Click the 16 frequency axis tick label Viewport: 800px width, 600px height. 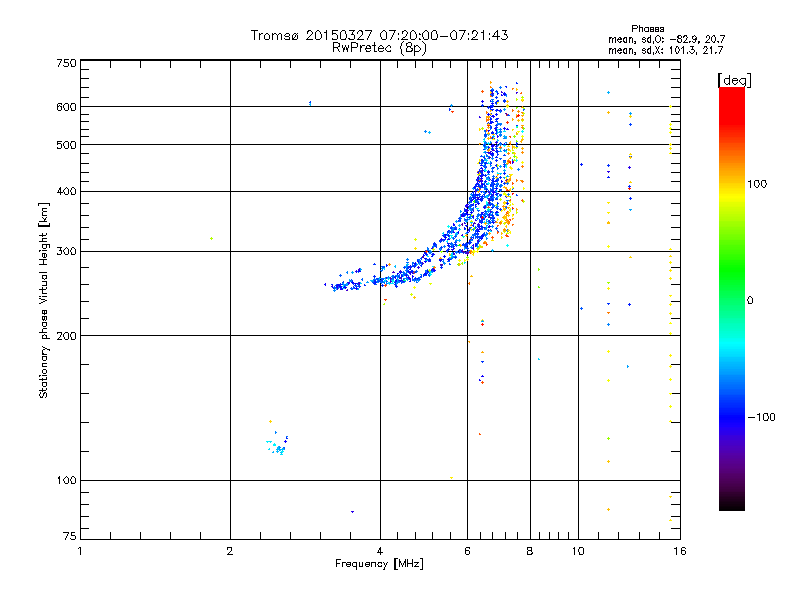(680, 551)
